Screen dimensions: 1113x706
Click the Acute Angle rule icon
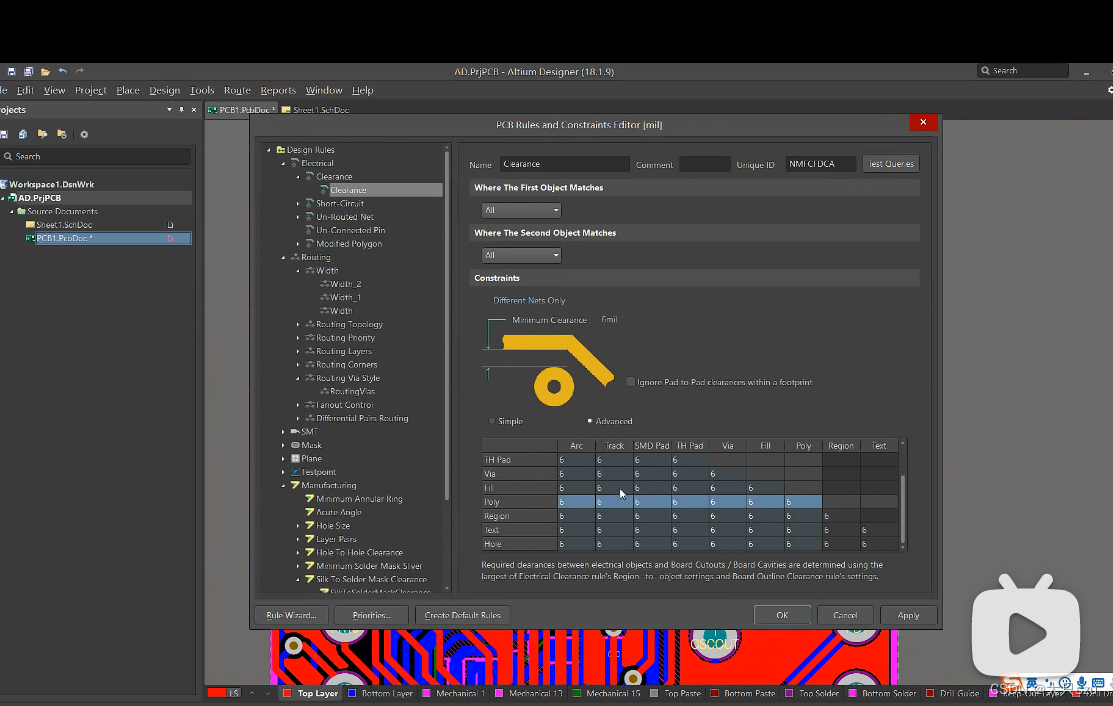[309, 512]
